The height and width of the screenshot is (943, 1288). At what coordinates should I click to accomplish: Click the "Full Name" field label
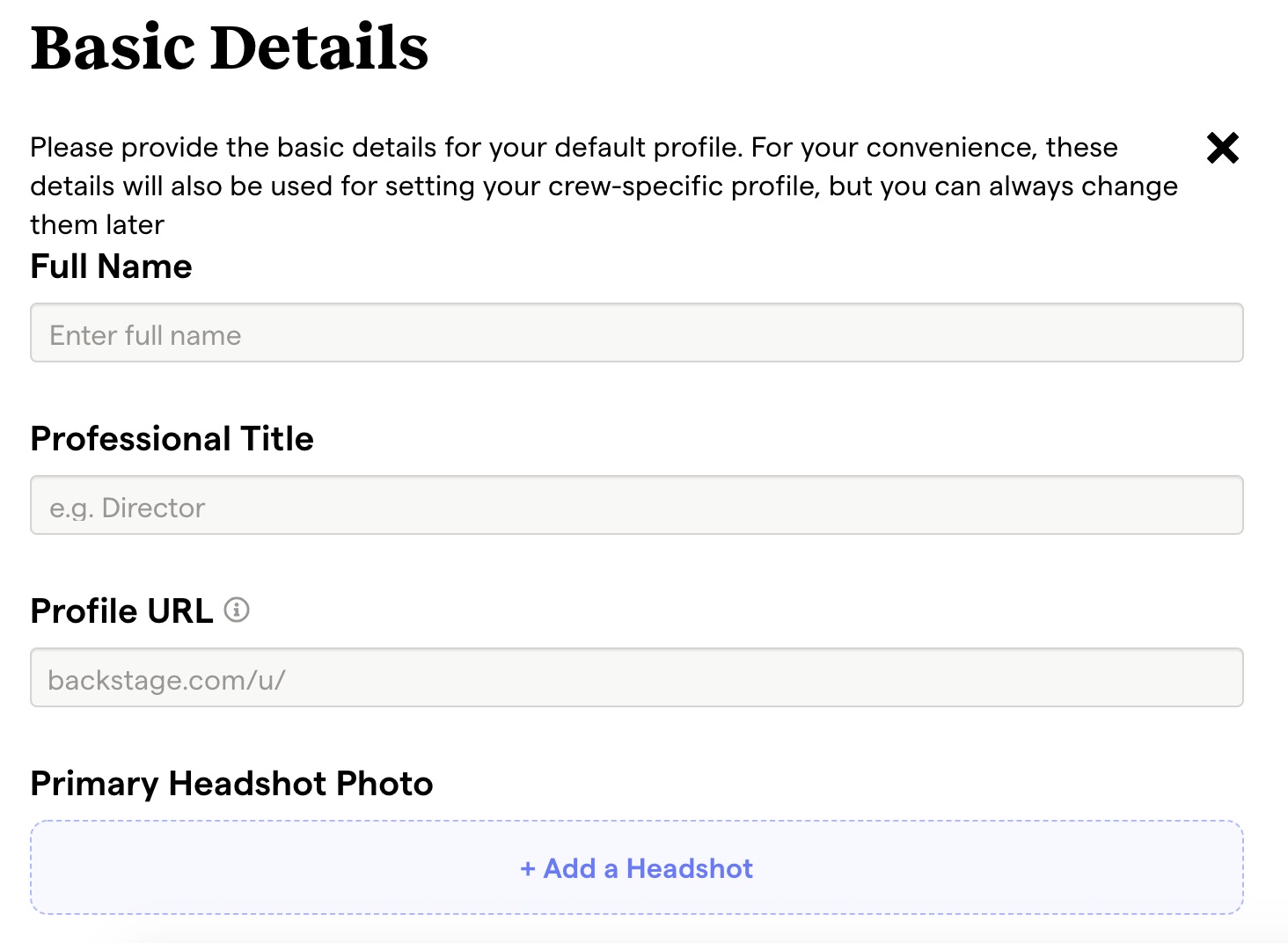pyautogui.click(x=111, y=267)
